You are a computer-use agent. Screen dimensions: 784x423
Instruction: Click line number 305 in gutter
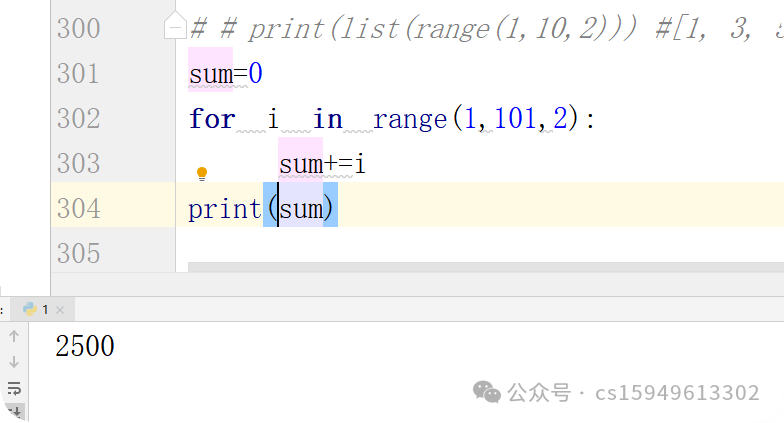[x=78, y=254]
